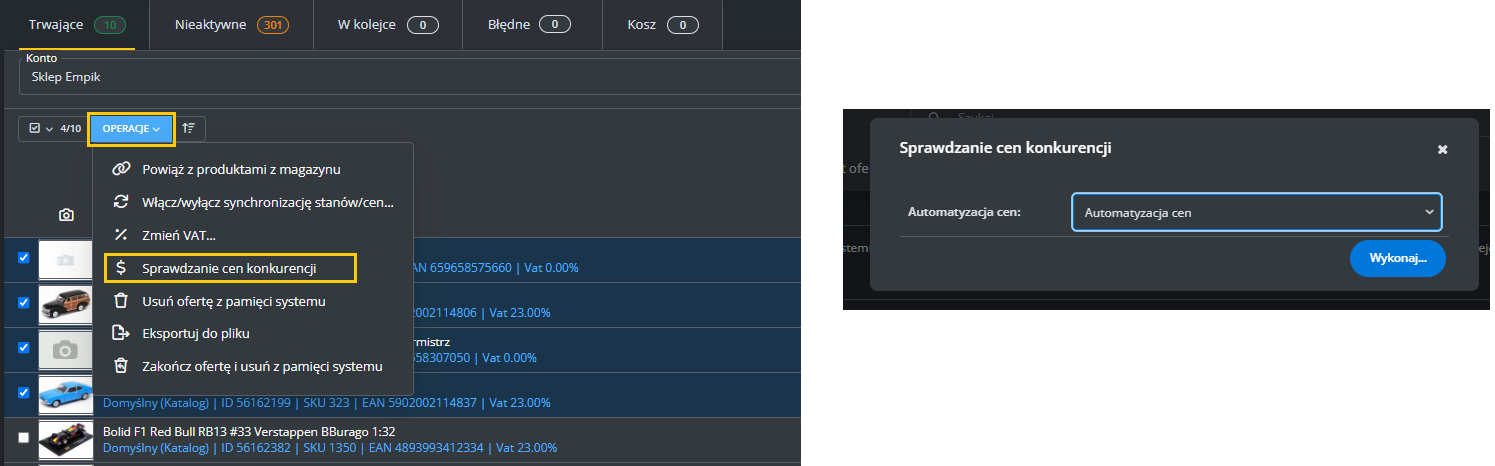
Task: Click the camera icon in the column header
Action: 66,215
